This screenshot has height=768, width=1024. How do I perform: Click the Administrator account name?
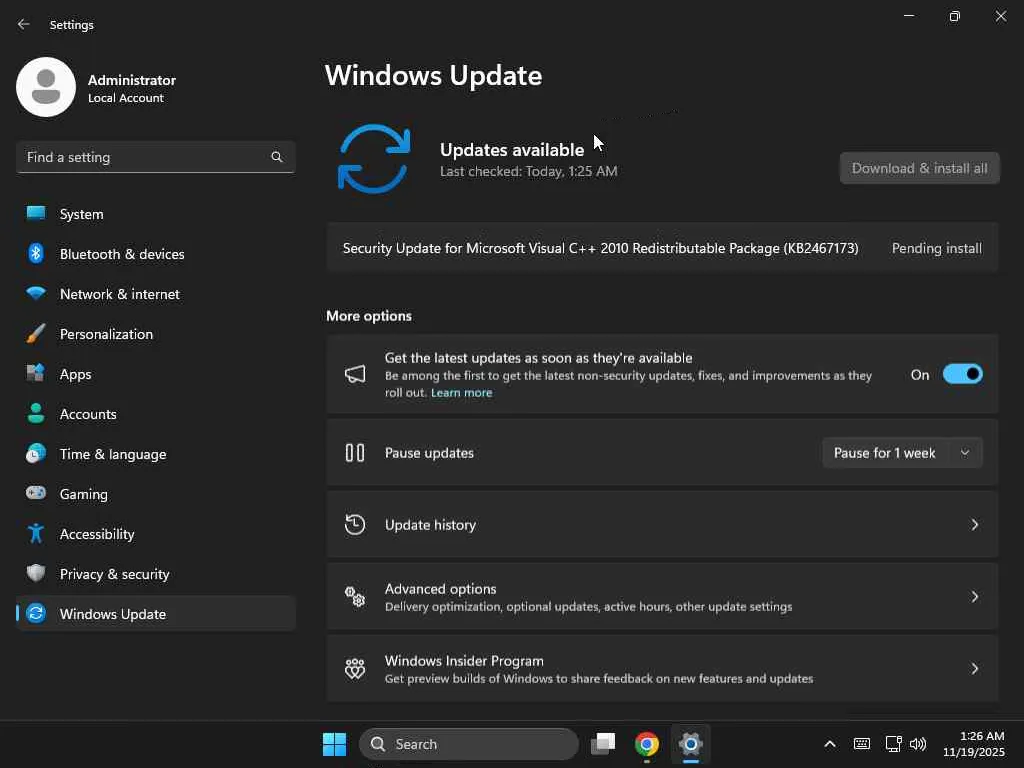(x=132, y=80)
